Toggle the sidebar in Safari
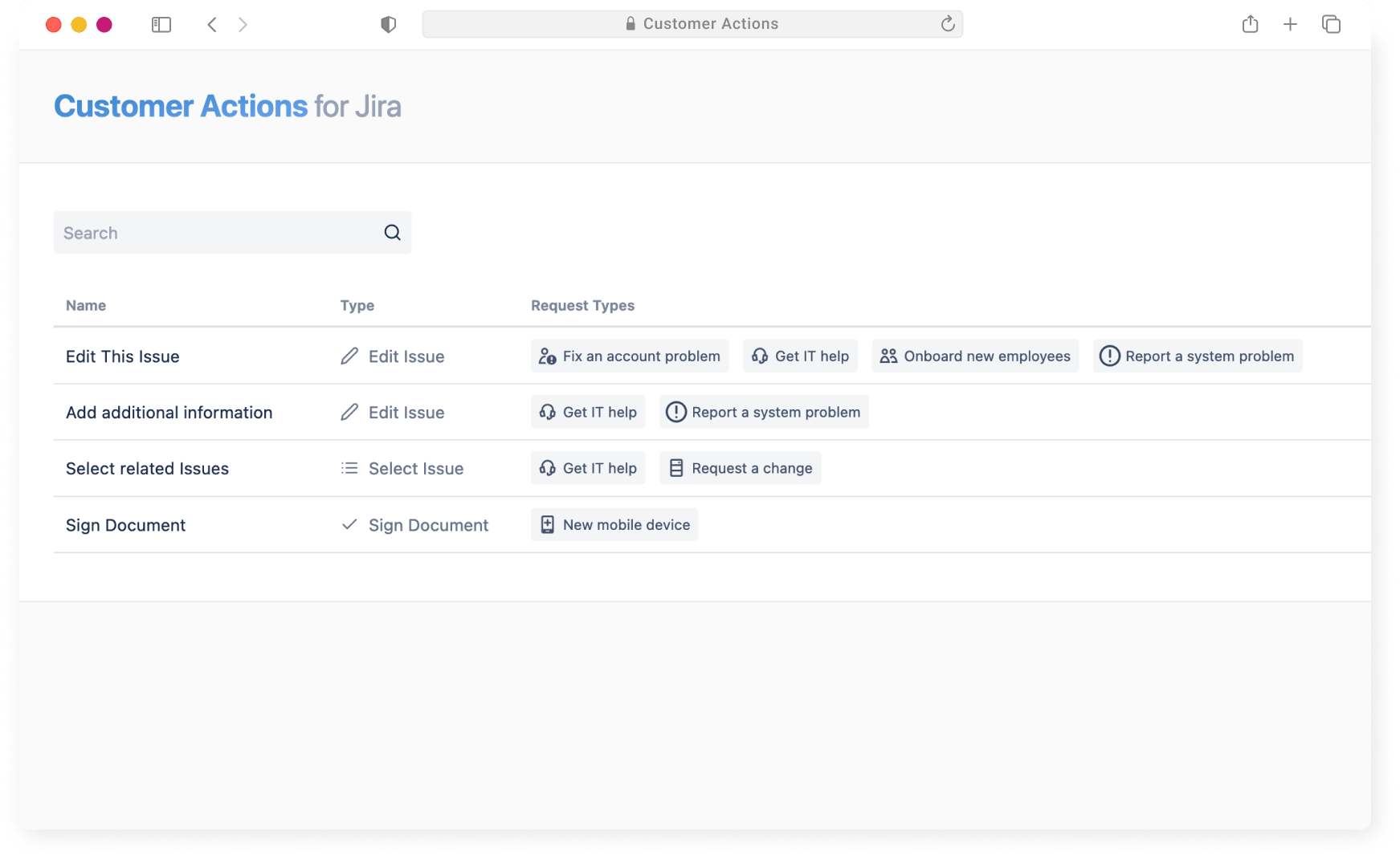 point(161,24)
